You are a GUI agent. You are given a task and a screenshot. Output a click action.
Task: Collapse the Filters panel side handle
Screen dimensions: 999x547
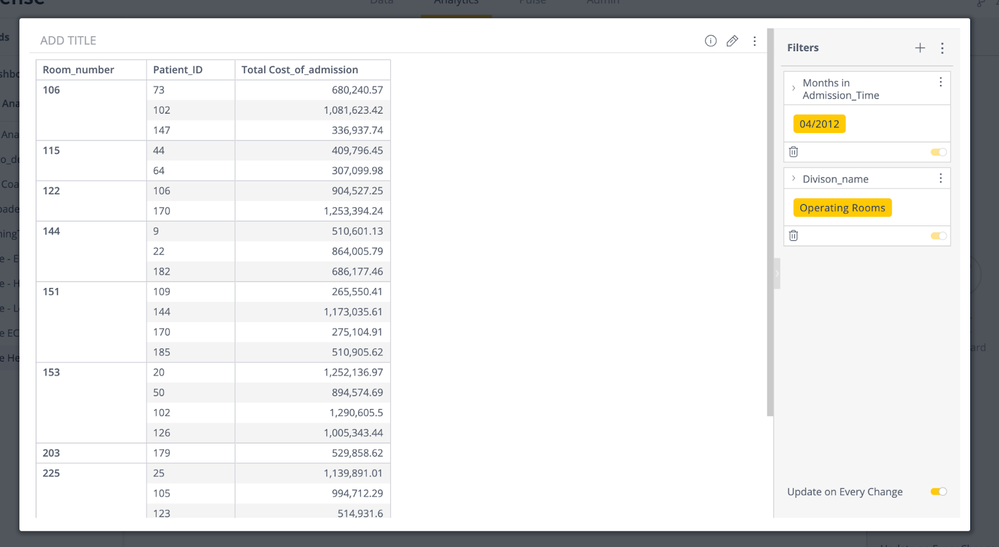[x=777, y=273]
